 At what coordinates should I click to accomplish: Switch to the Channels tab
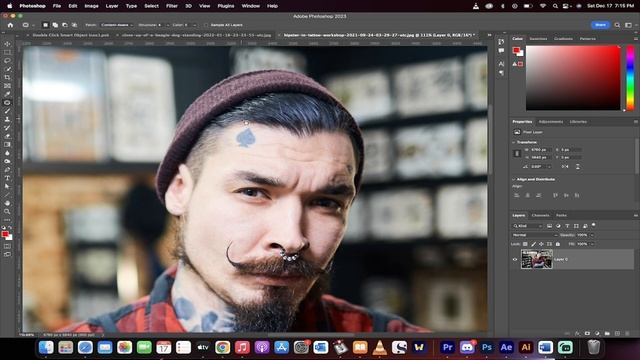[x=540, y=215]
